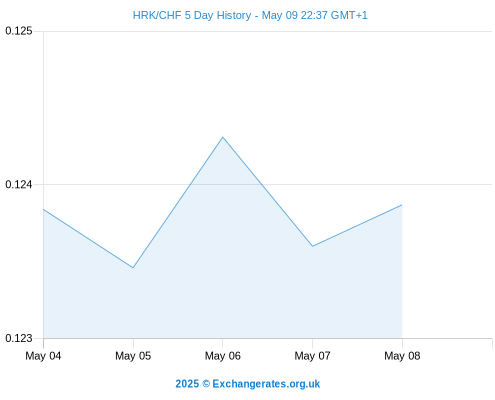Viewport: 495px width, 400px height.
Task: Click the 0.125 y-axis label
Action: (19, 31)
